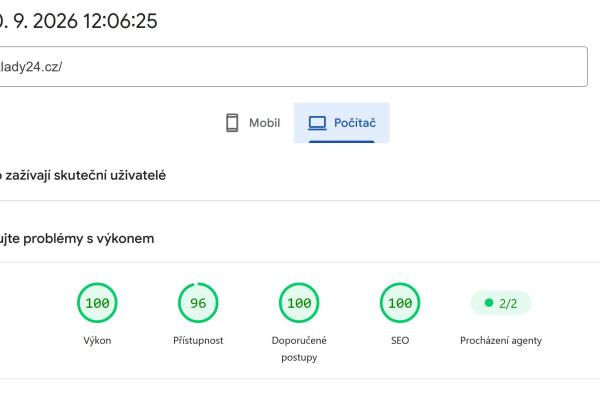
Task: Click the green dot in 2/2 badge
Action: click(489, 303)
